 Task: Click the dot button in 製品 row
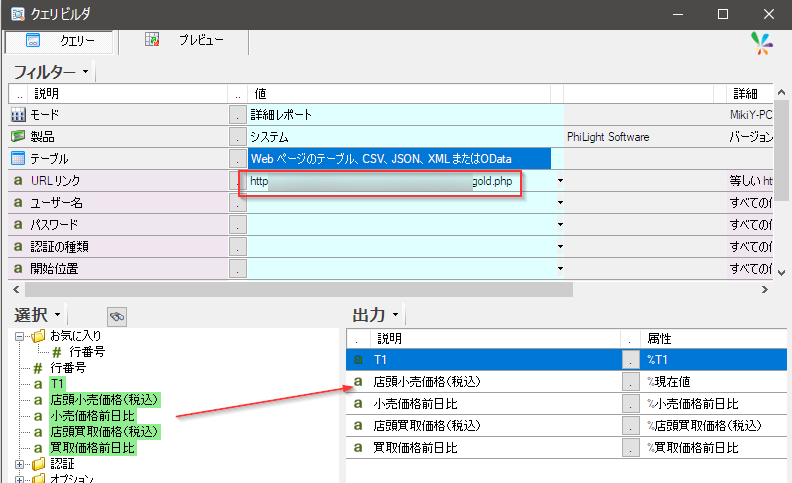[237, 136]
